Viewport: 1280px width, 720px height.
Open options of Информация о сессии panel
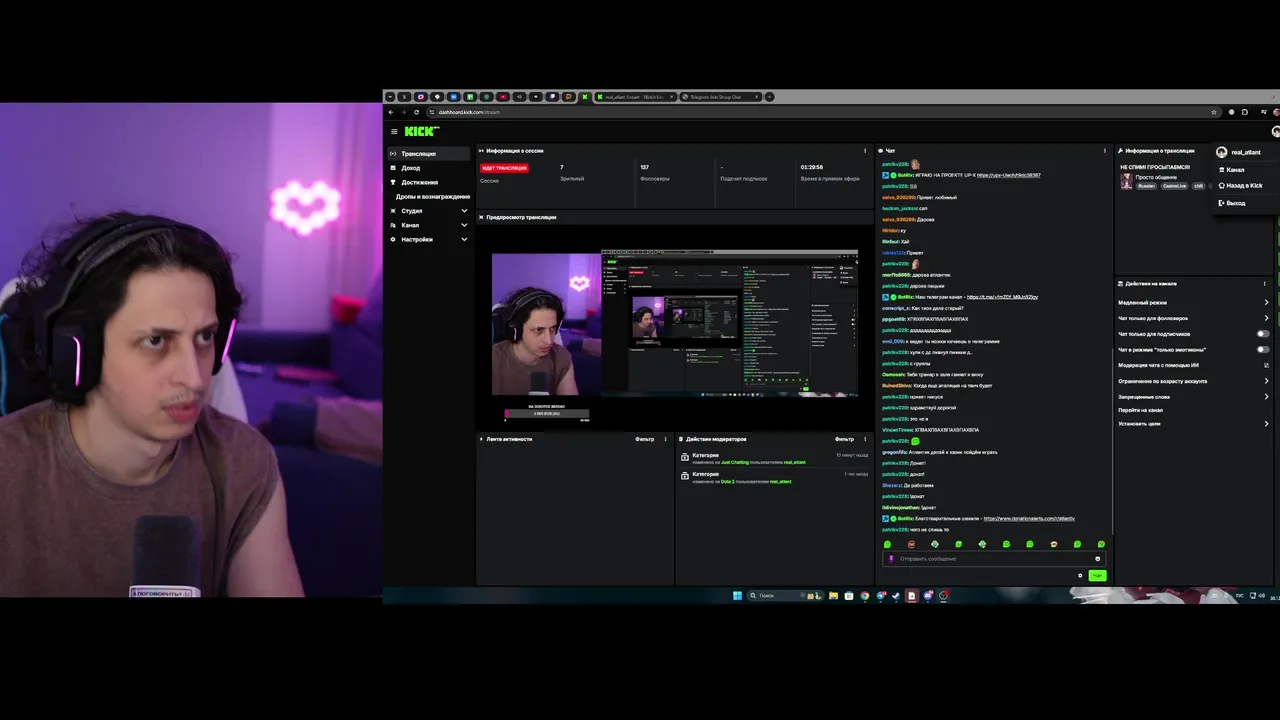(865, 151)
